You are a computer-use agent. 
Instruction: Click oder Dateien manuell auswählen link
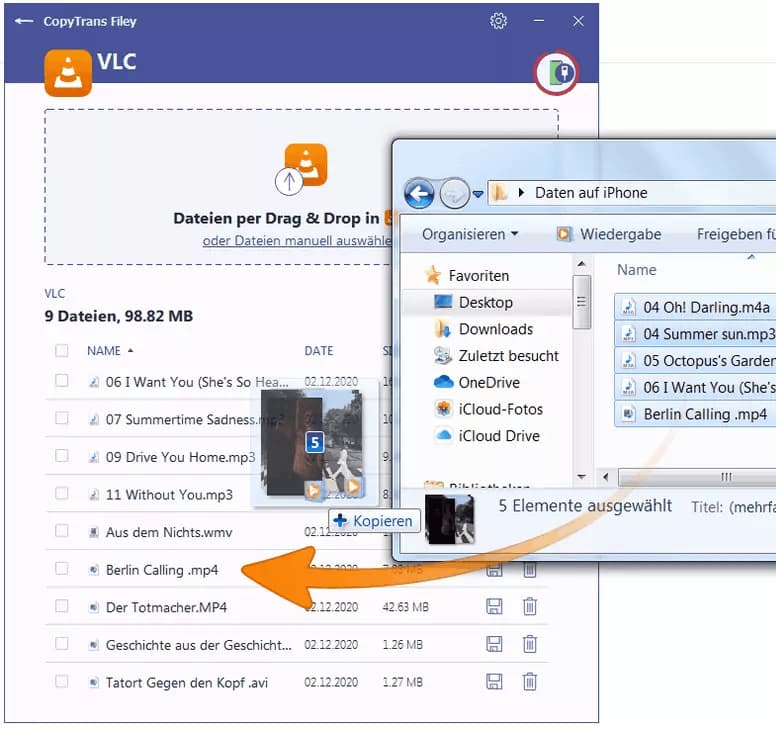click(297, 241)
